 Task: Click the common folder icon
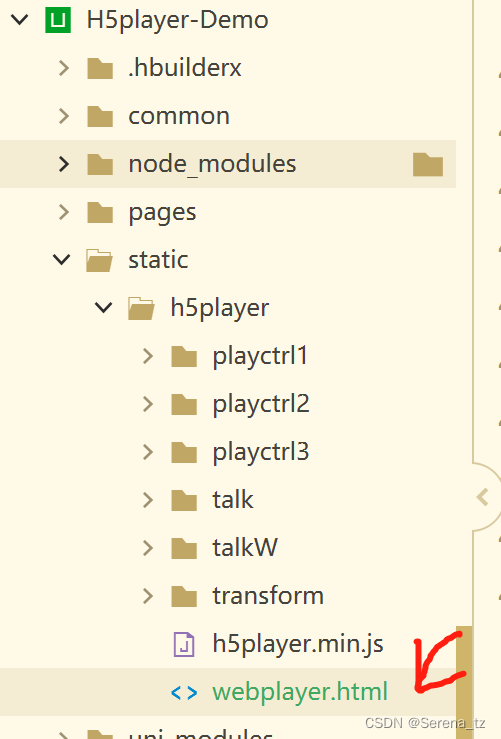[x=100, y=116]
